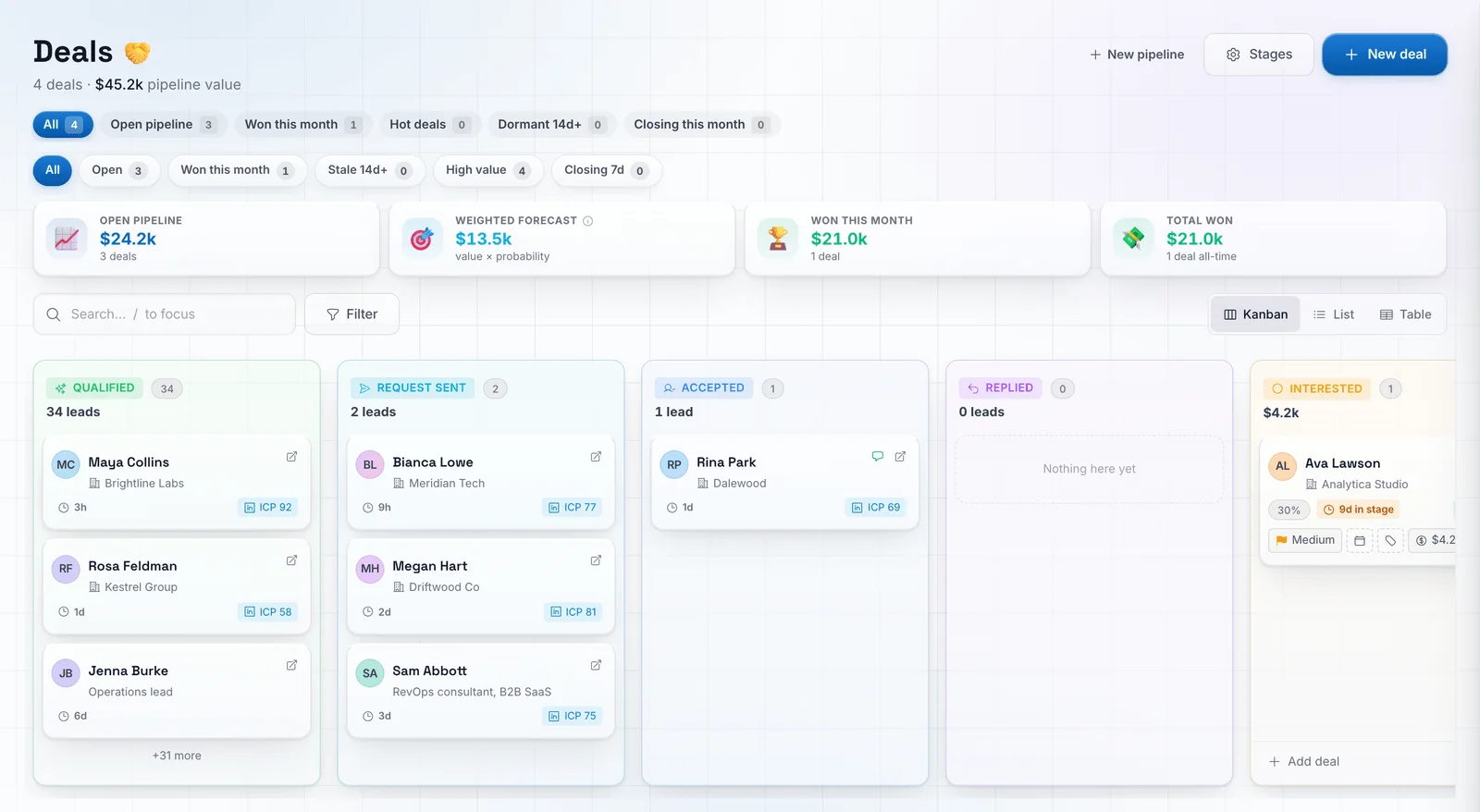Screen dimensions: 1480x812
Task: Click the Search input field
Action: pos(165,314)
